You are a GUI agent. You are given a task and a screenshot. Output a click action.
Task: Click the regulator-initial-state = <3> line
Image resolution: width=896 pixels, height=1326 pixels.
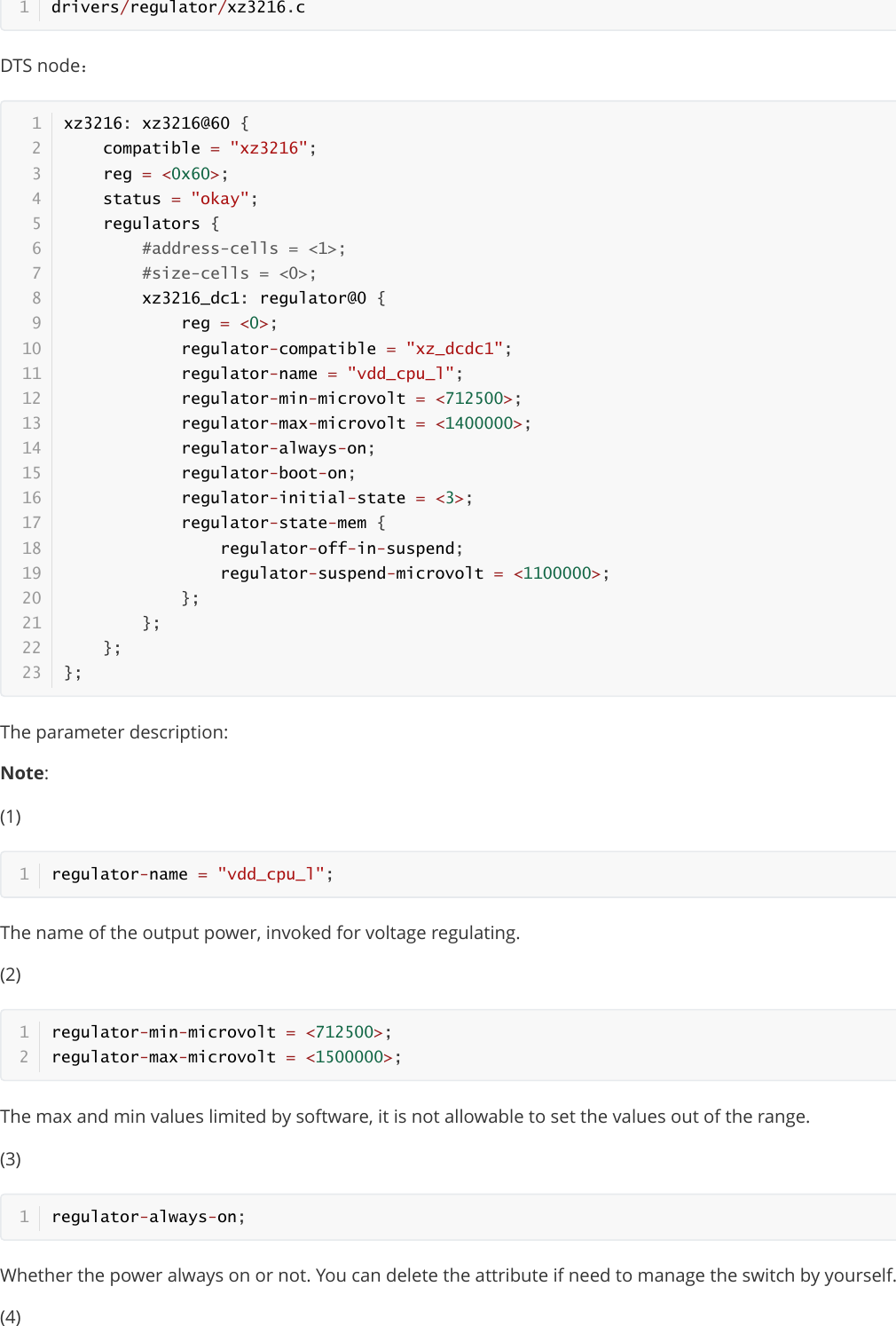click(326, 498)
